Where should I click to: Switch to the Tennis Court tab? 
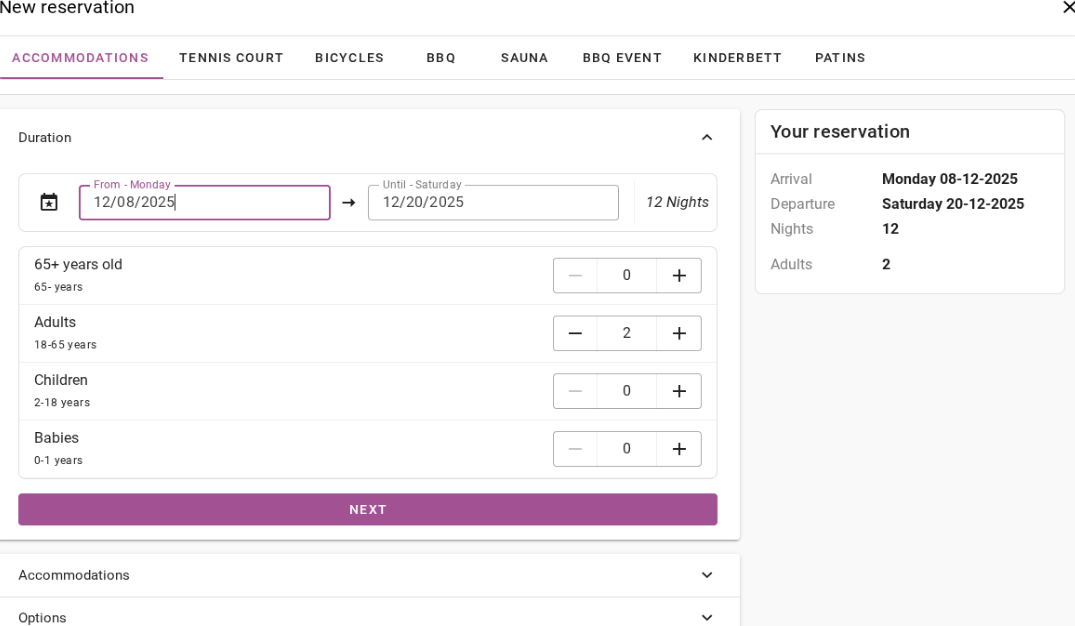[231, 58]
